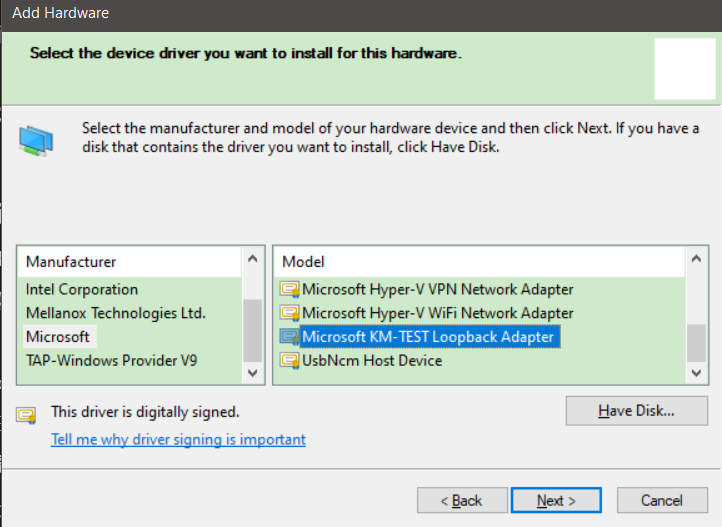Open Have Disk dialog
The image size is (722, 527).
pyautogui.click(x=637, y=411)
